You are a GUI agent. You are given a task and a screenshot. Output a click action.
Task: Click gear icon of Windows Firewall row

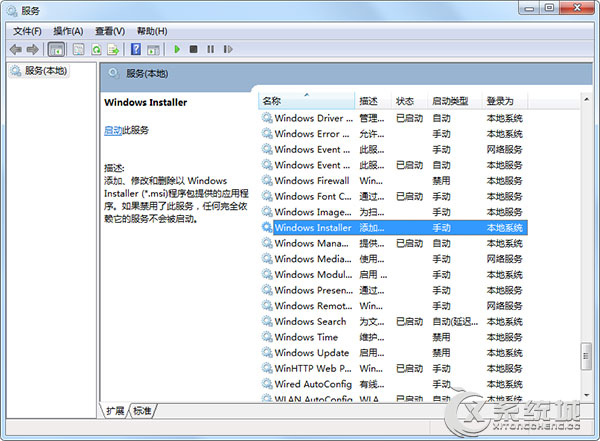tap(267, 180)
